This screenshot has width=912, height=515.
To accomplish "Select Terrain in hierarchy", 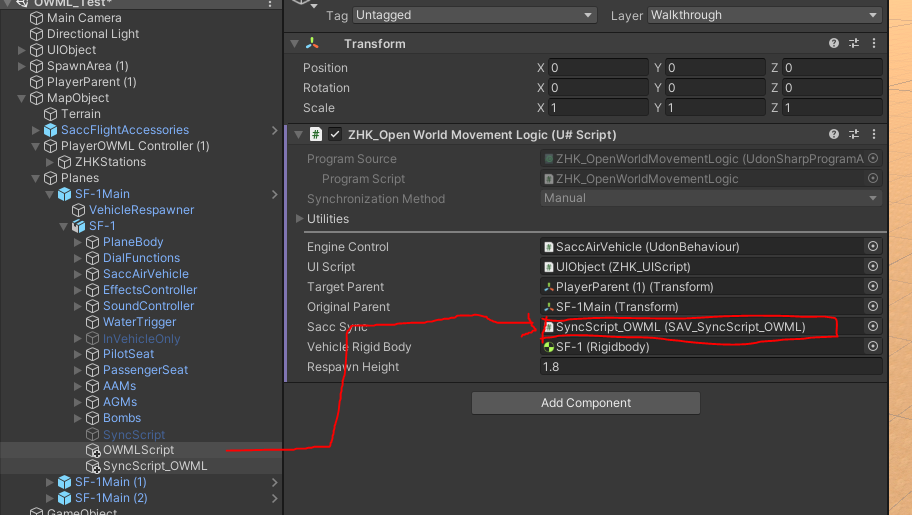I will [81, 114].
